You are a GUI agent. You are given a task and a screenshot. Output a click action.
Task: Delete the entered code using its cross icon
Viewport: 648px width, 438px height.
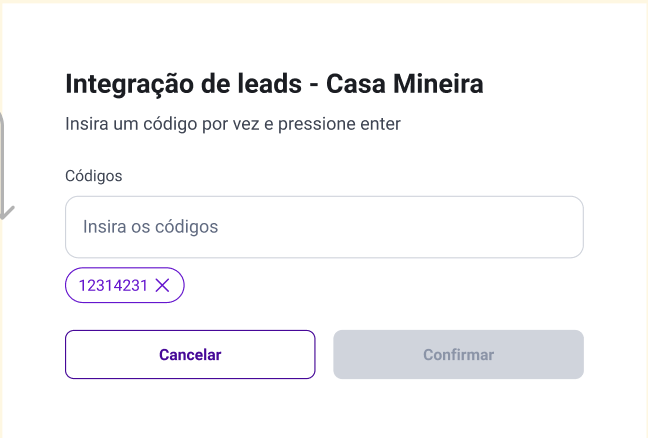(x=163, y=286)
